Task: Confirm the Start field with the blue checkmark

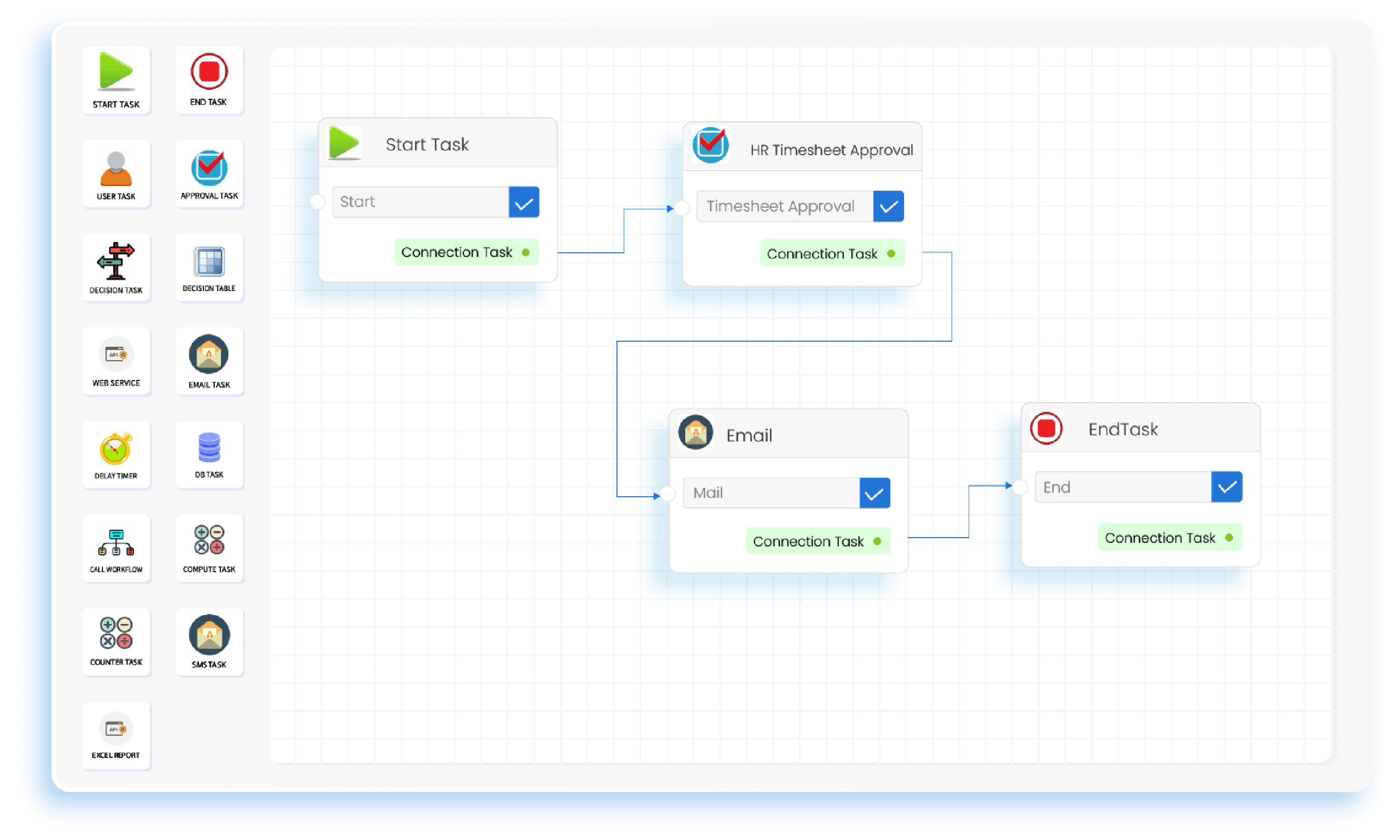Action: click(523, 202)
